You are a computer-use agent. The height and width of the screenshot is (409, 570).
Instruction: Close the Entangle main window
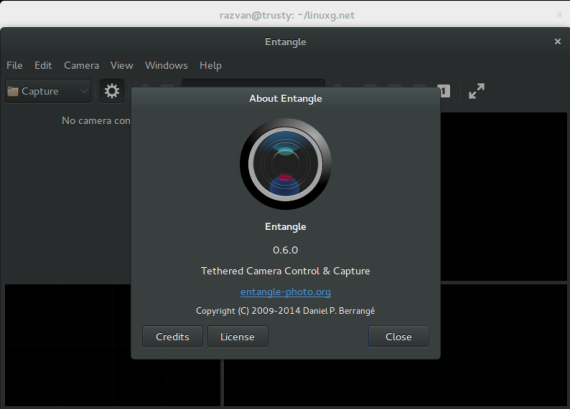[558, 41]
